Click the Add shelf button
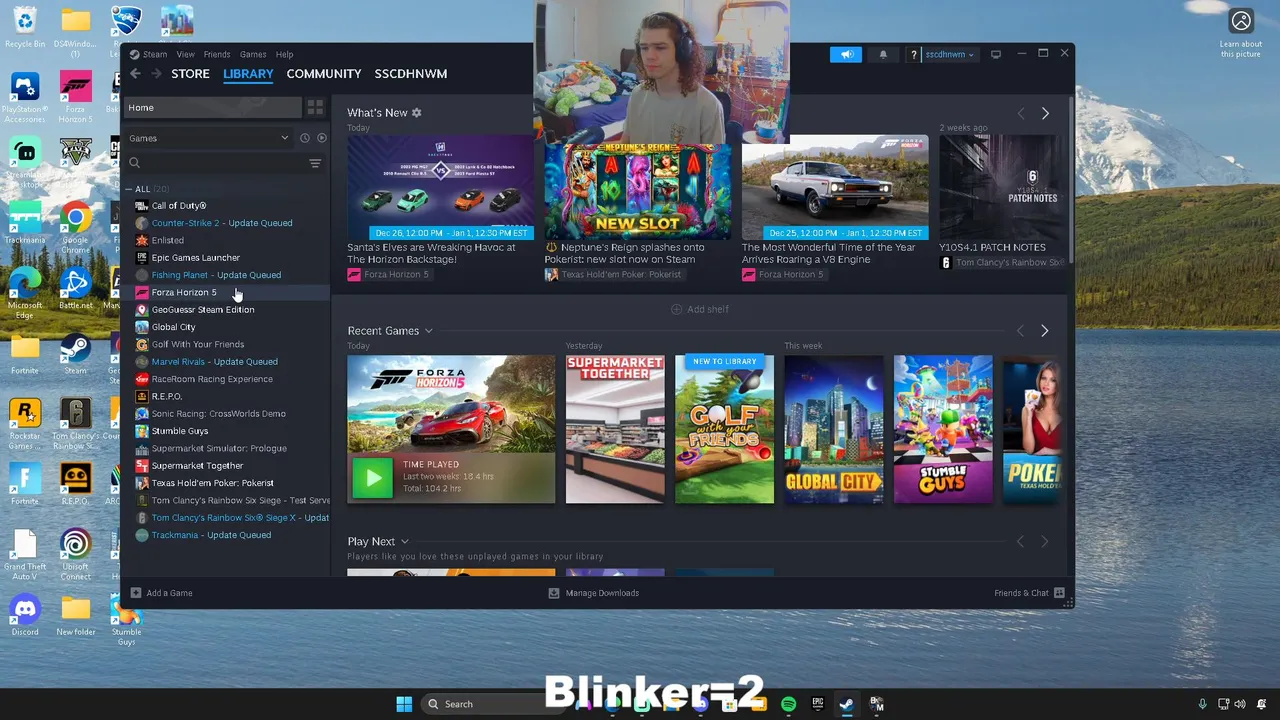 coord(700,309)
